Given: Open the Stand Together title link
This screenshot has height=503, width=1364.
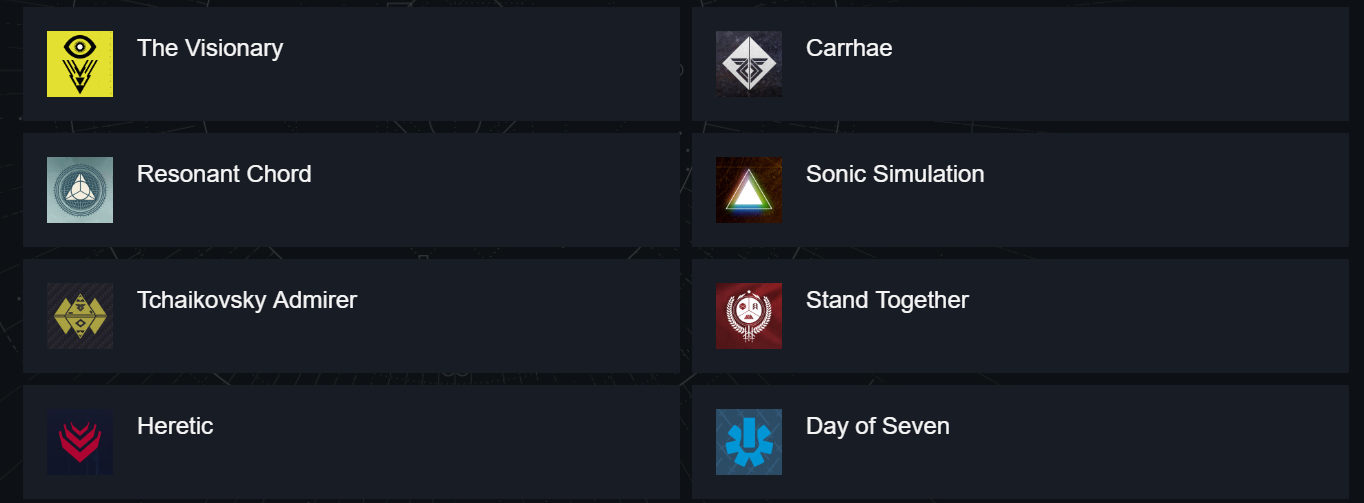Looking at the screenshot, I should [x=887, y=300].
